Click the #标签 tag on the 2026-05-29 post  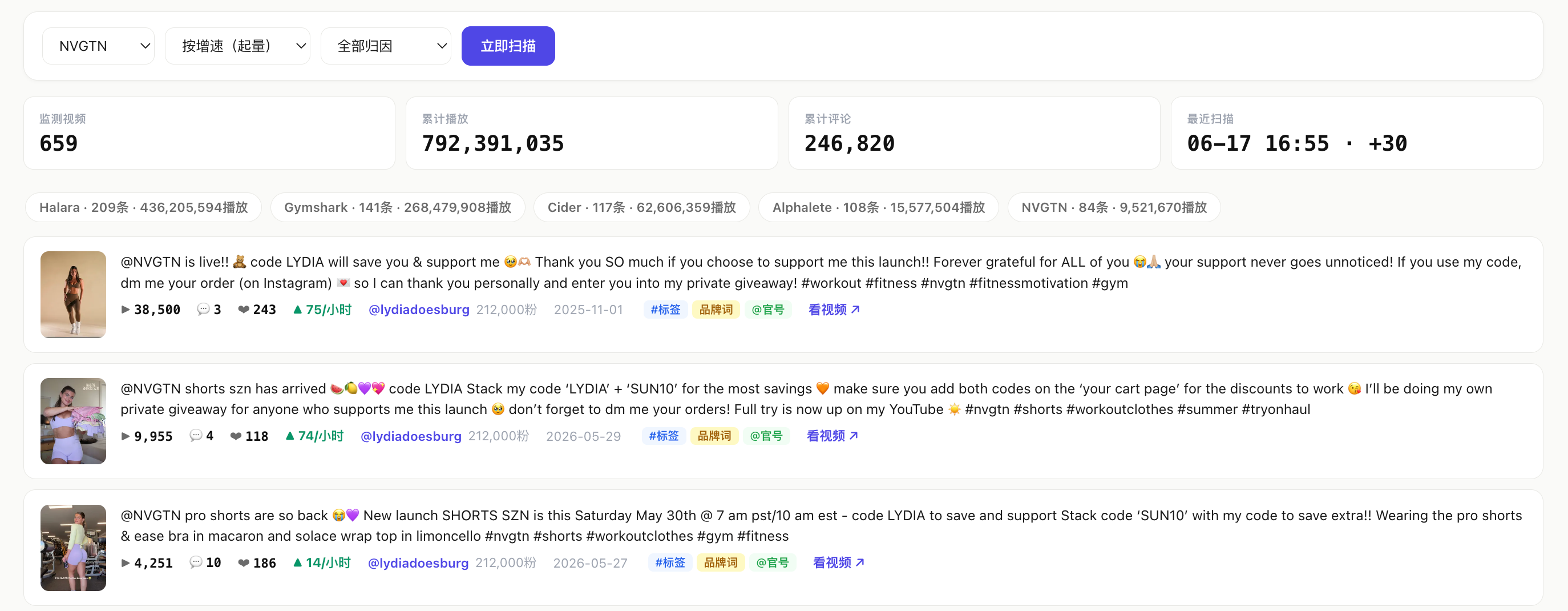coord(664,436)
